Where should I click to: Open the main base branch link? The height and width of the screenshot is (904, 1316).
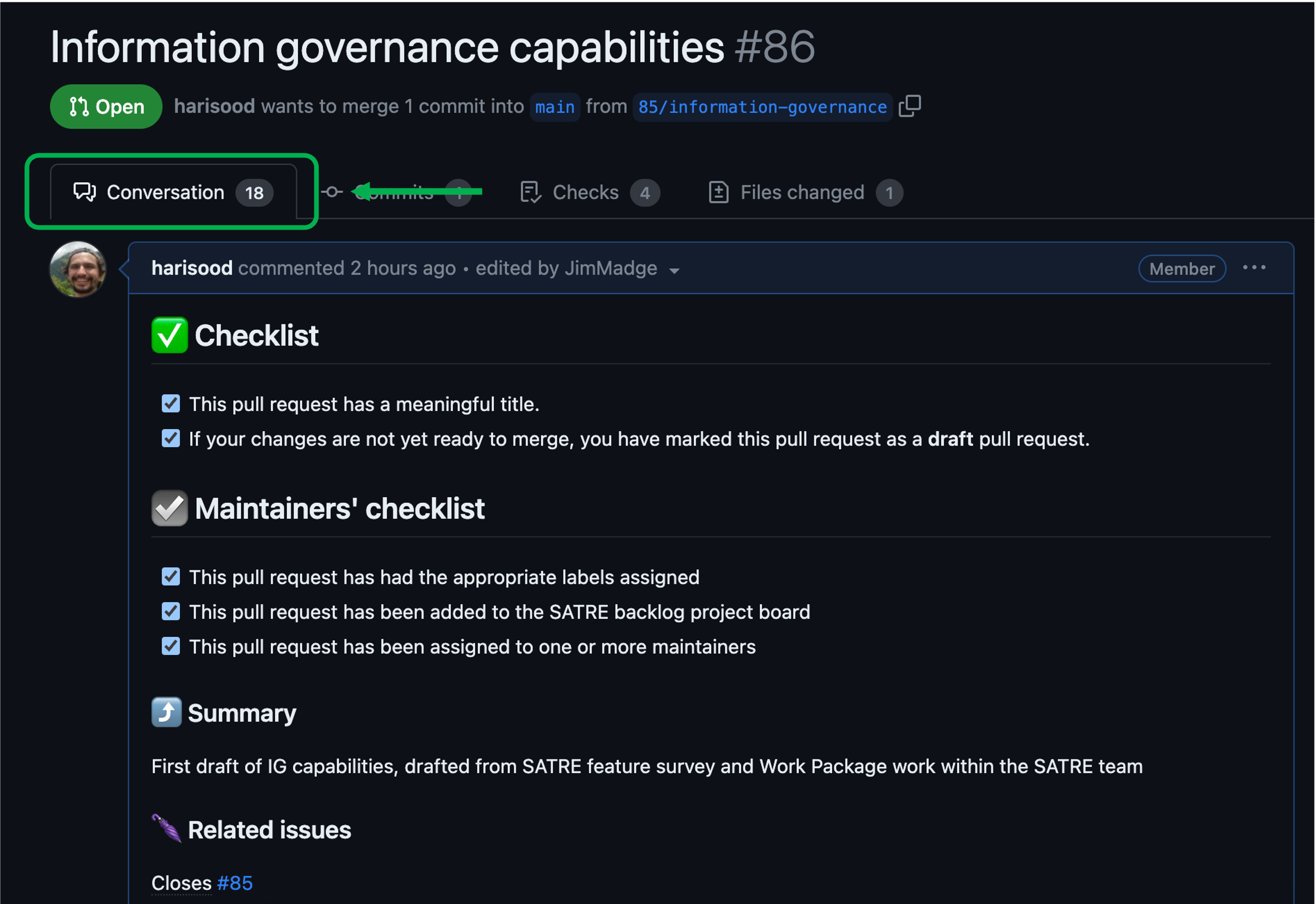[555, 107]
